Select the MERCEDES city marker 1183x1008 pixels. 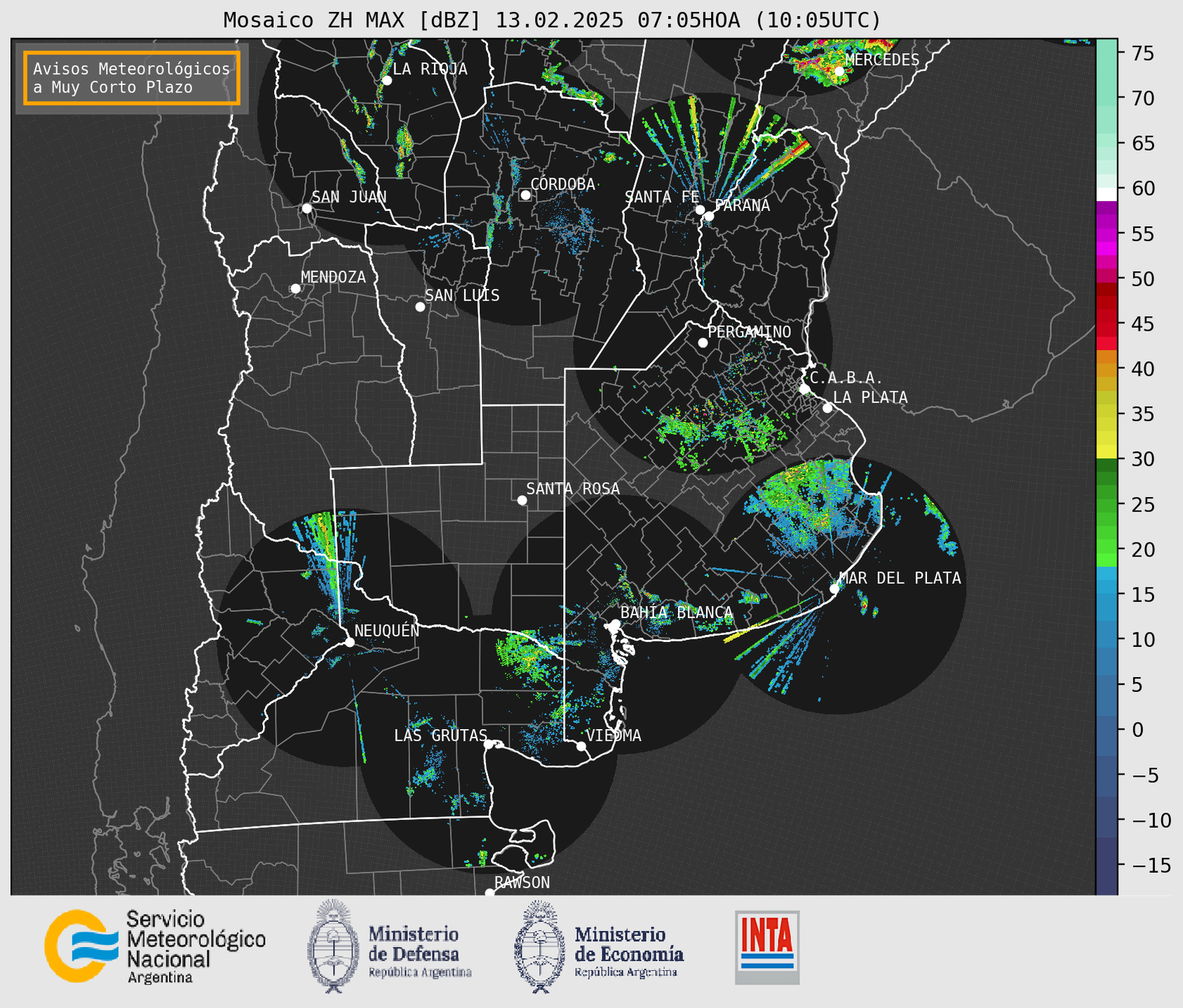(x=839, y=71)
